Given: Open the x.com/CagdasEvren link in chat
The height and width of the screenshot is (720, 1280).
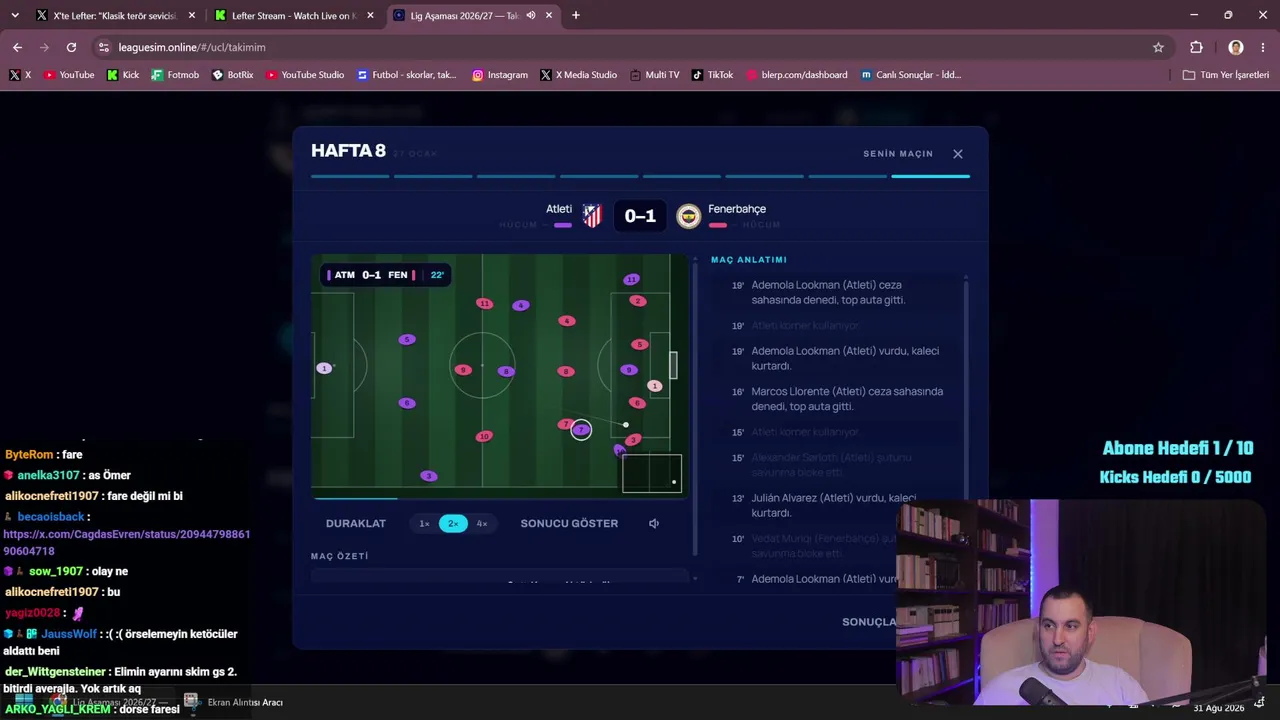Looking at the screenshot, I should pos(127,543).
